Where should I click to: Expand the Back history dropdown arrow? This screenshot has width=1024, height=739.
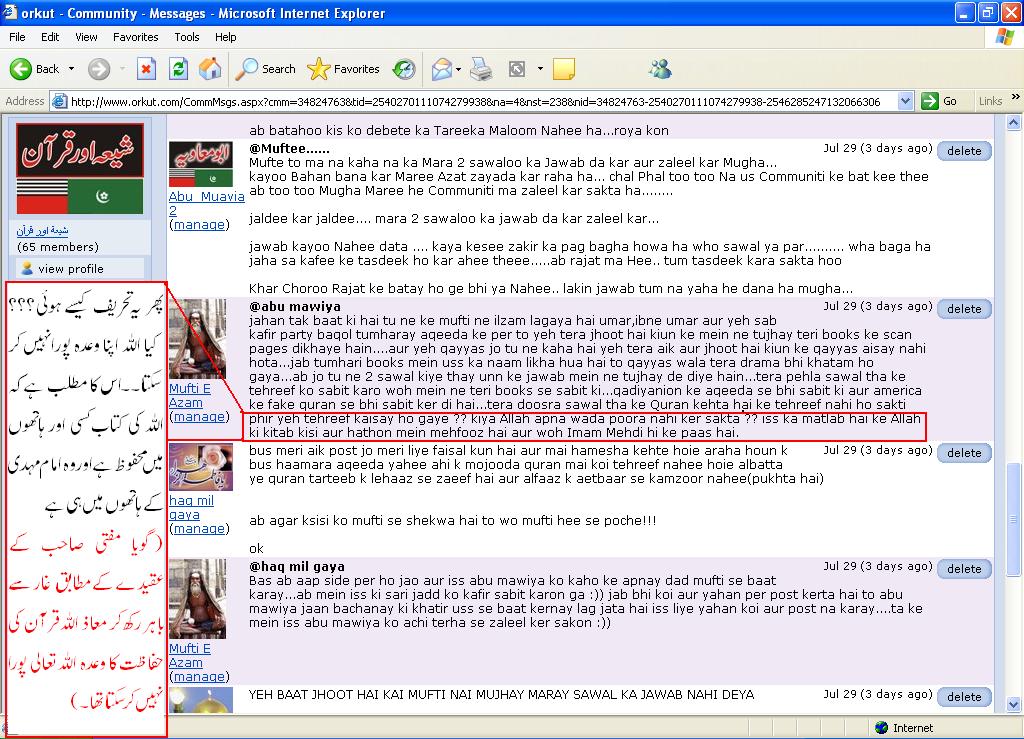(x=71, y=69)
